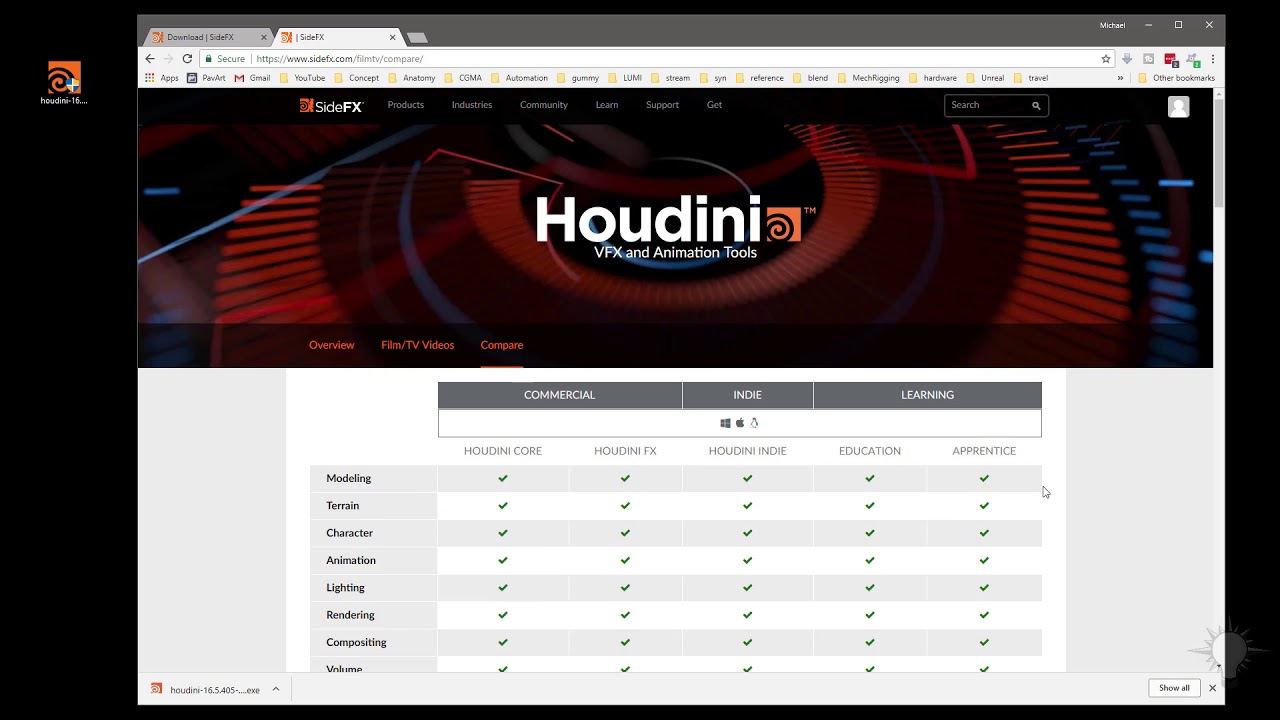Open the Unreal bookmarks folder
Viewport: 1280px width, 720px height.
coord(986,78)
